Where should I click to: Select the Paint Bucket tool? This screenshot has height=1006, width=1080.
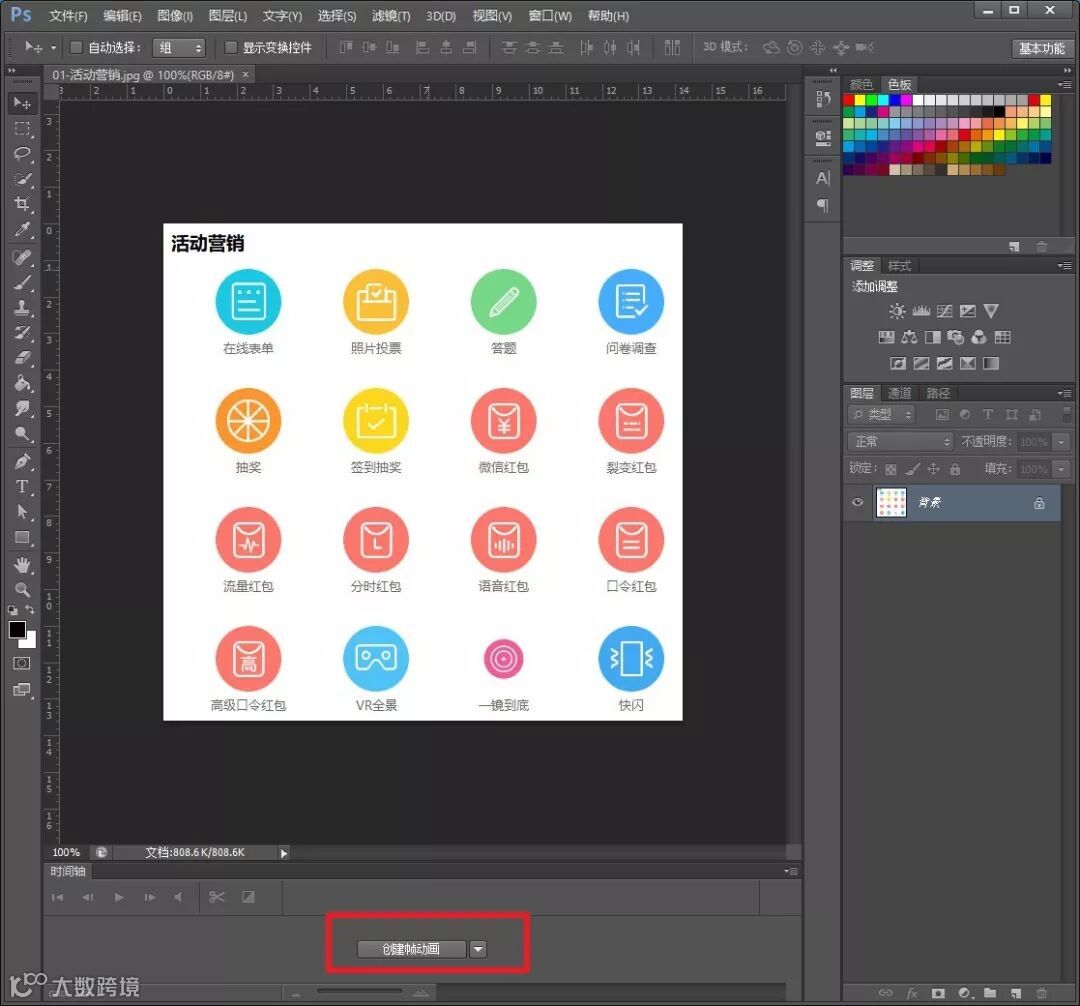pyautogui.click(x=22, y=383)
